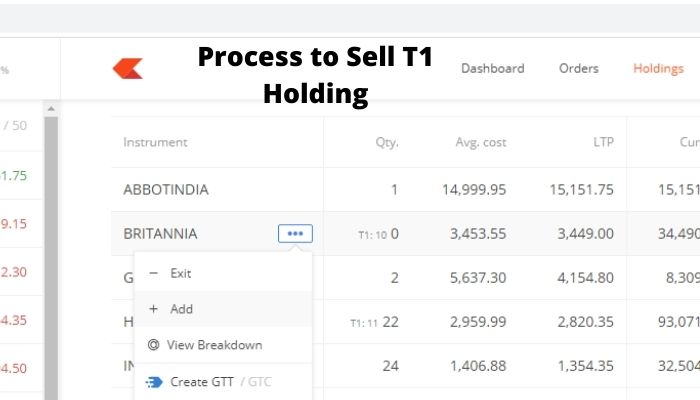The image size is (700, 400).
Task: Switch to the Dashboard tab
Action: pyautogui.click(x=492, y=68)
